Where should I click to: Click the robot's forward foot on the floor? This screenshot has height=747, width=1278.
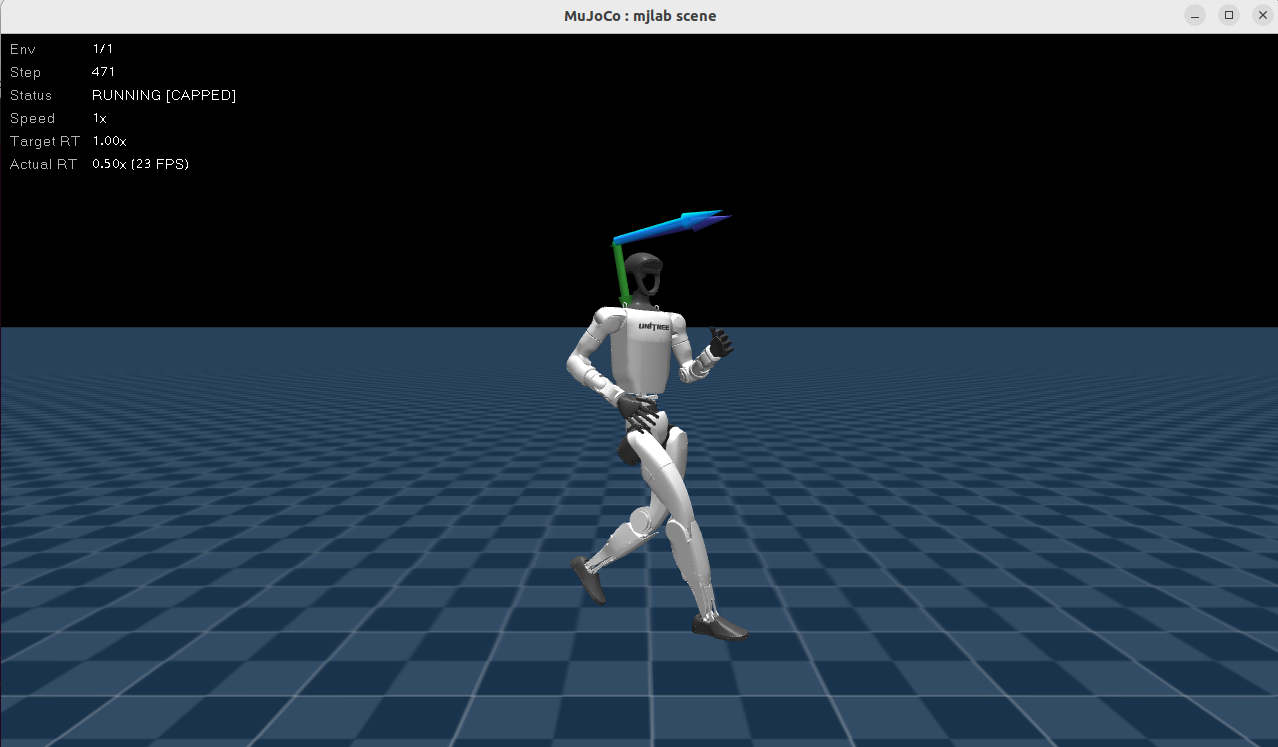(x=720, y=627)
